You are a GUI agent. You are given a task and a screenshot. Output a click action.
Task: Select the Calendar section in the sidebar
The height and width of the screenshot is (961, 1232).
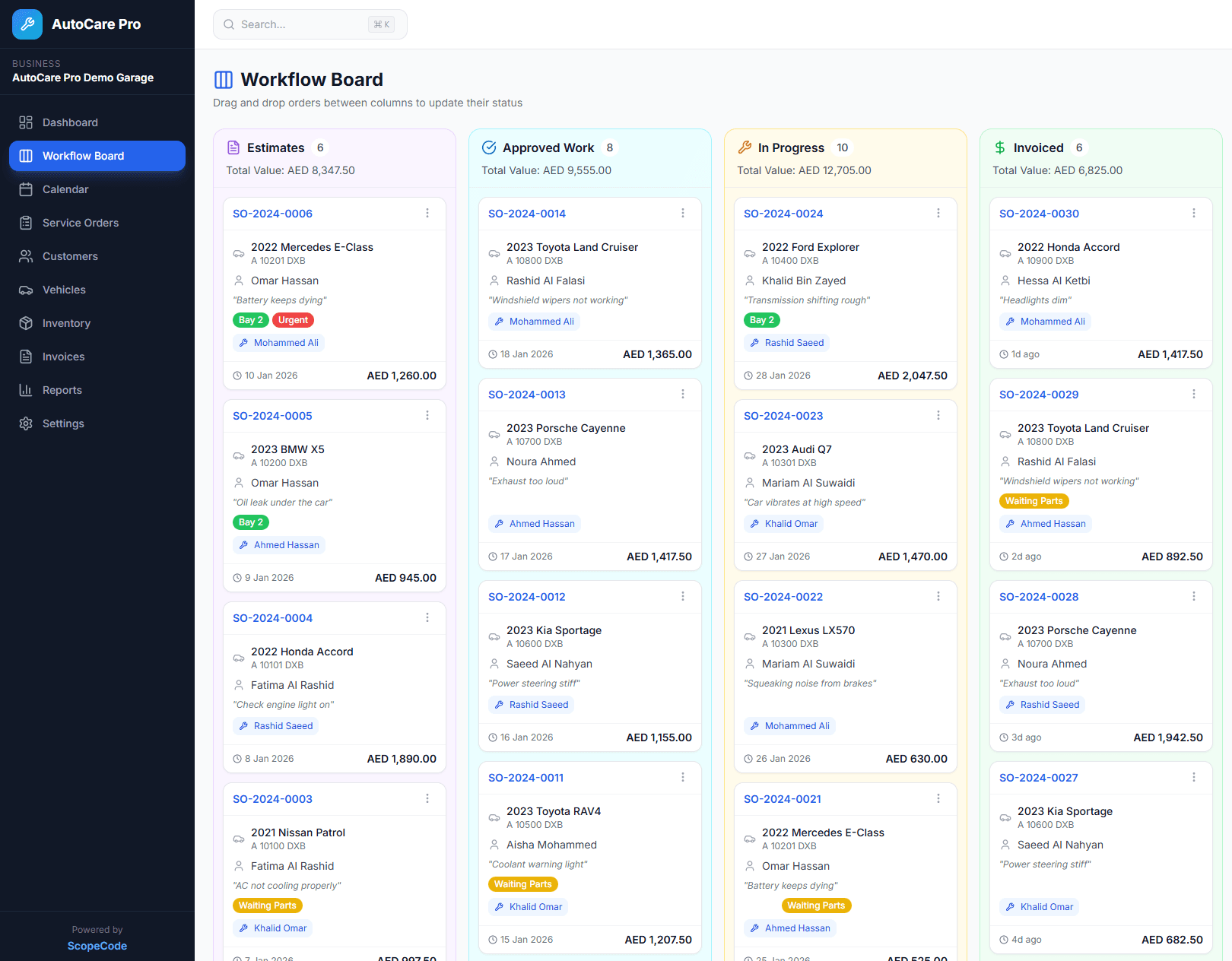[x=66, y=189]
